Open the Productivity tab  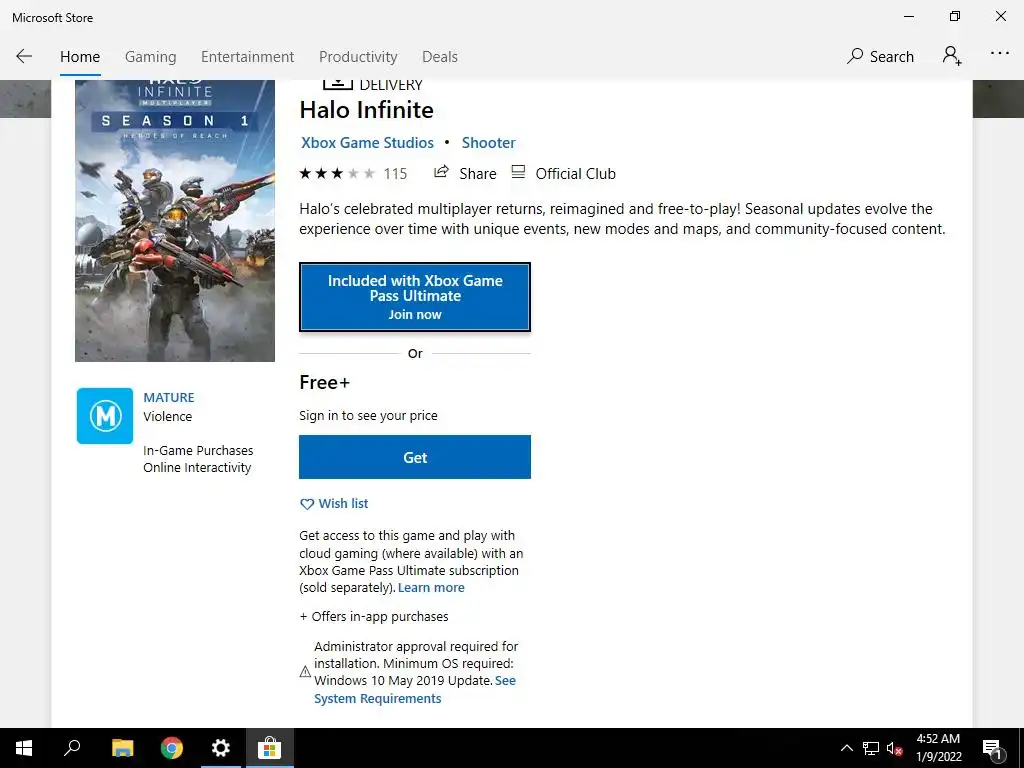coord(358,57)
